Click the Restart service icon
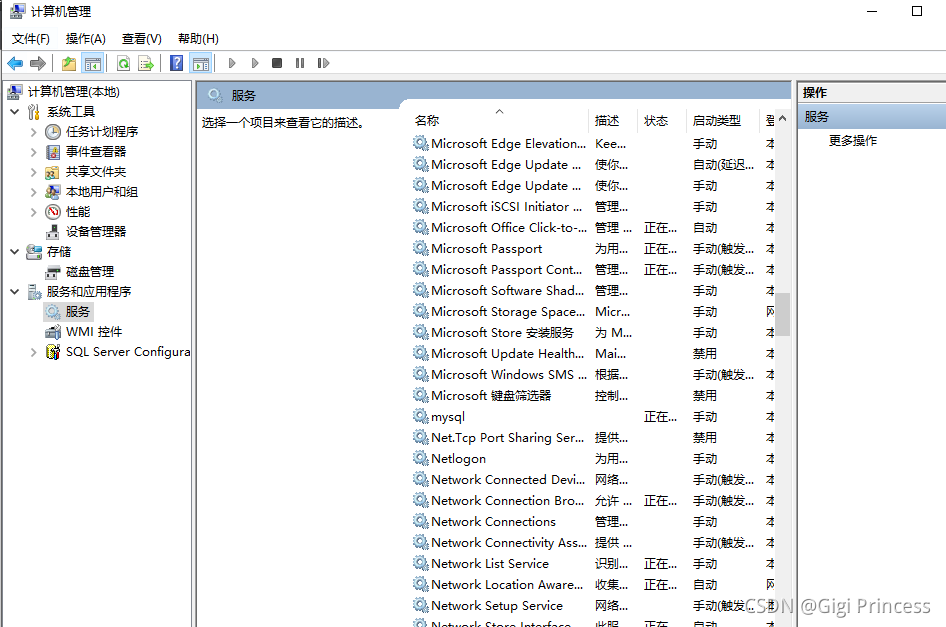The height and width of the screenshot is (627, 946). point(323,63)
